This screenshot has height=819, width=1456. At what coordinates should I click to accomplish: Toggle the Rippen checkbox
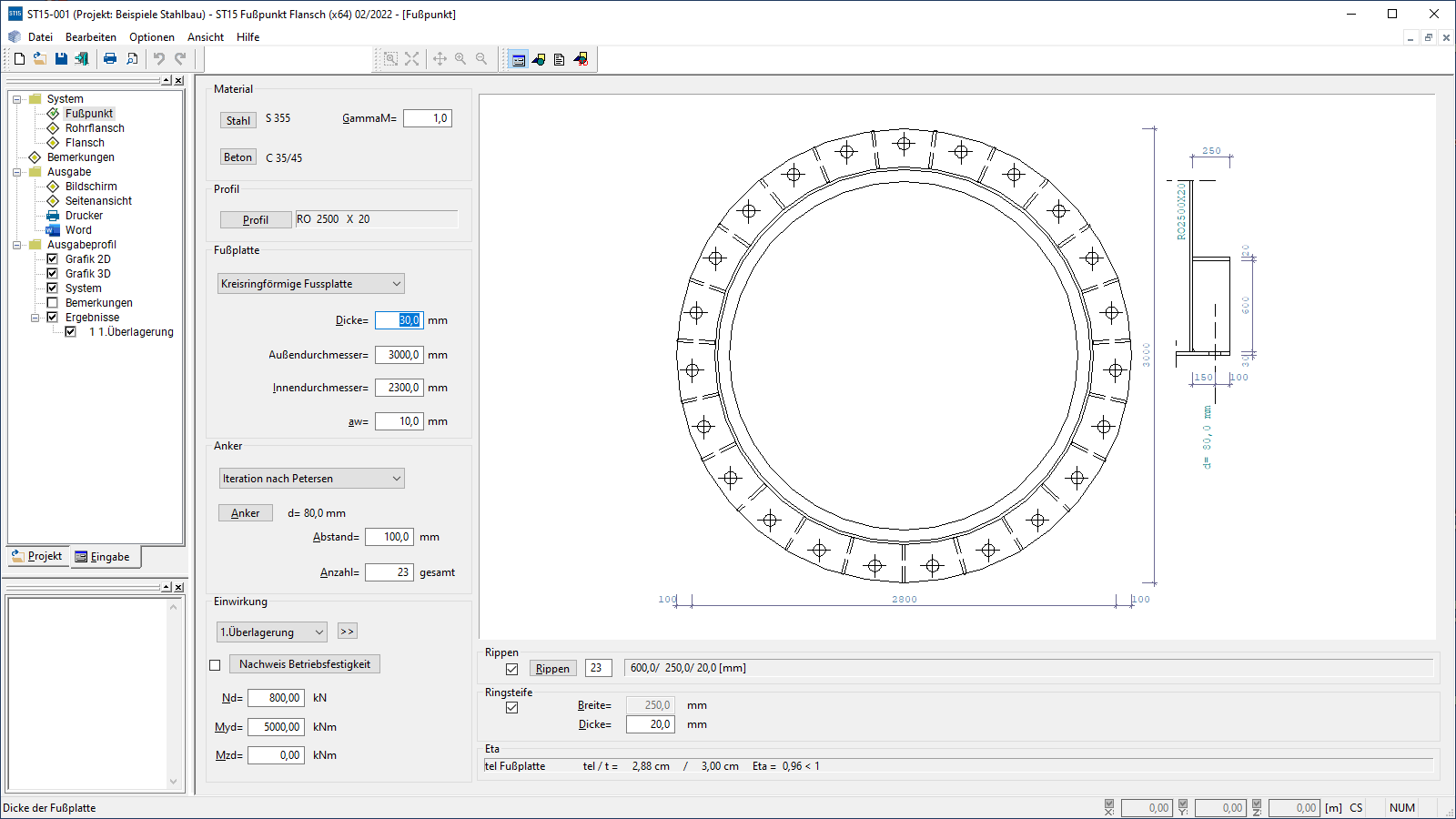tap(511, 669)
